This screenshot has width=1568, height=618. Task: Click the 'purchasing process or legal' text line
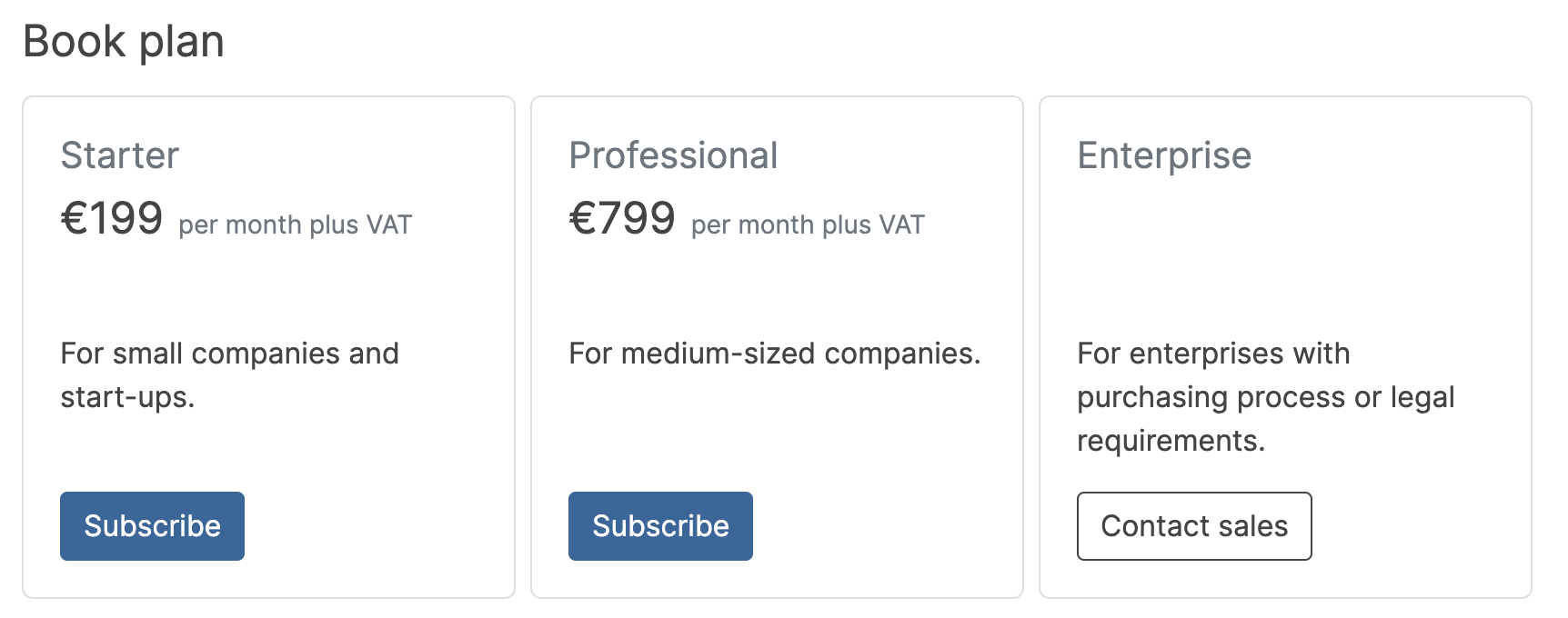(1265, 397)
